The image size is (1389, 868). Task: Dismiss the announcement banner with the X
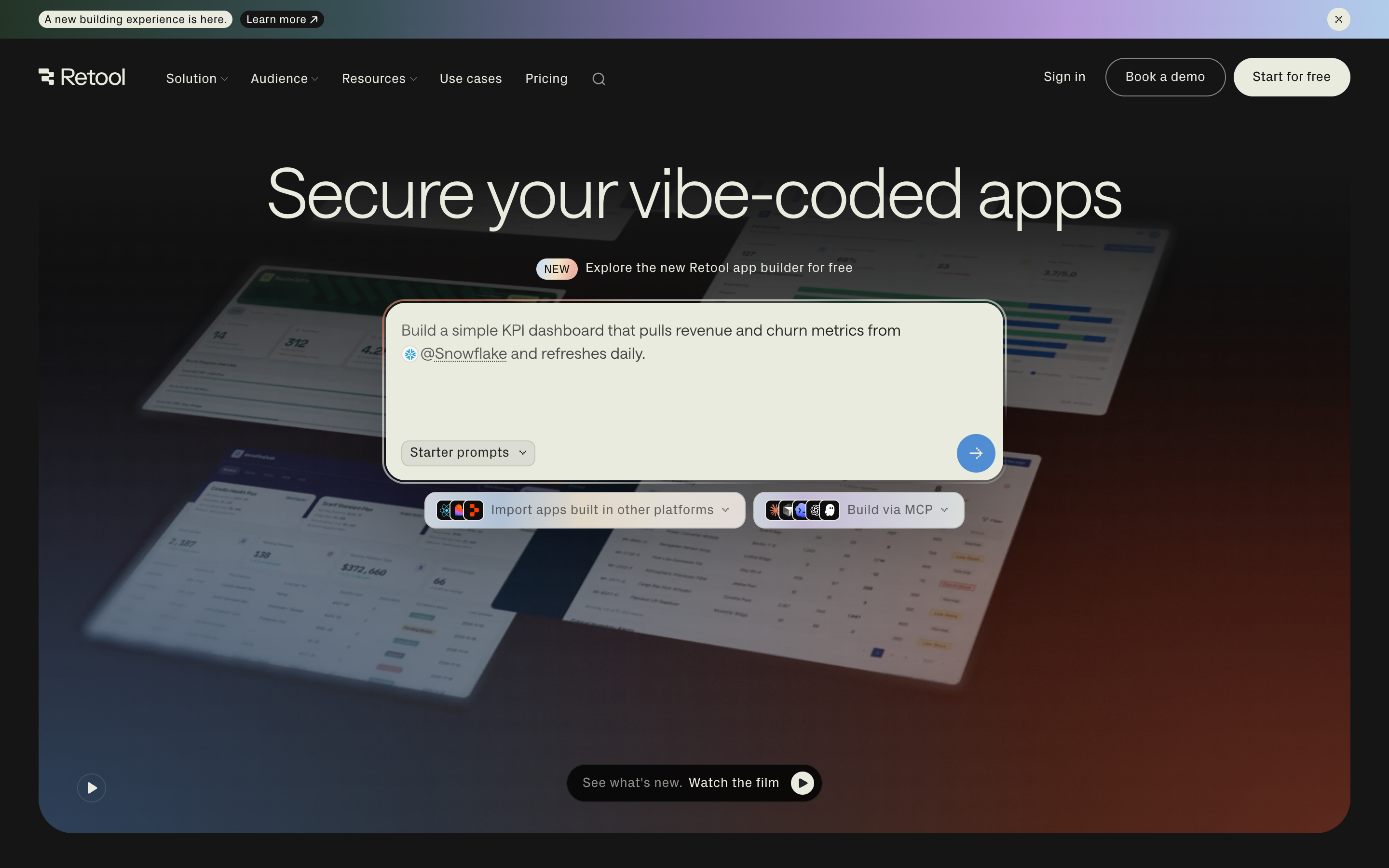1338,19
